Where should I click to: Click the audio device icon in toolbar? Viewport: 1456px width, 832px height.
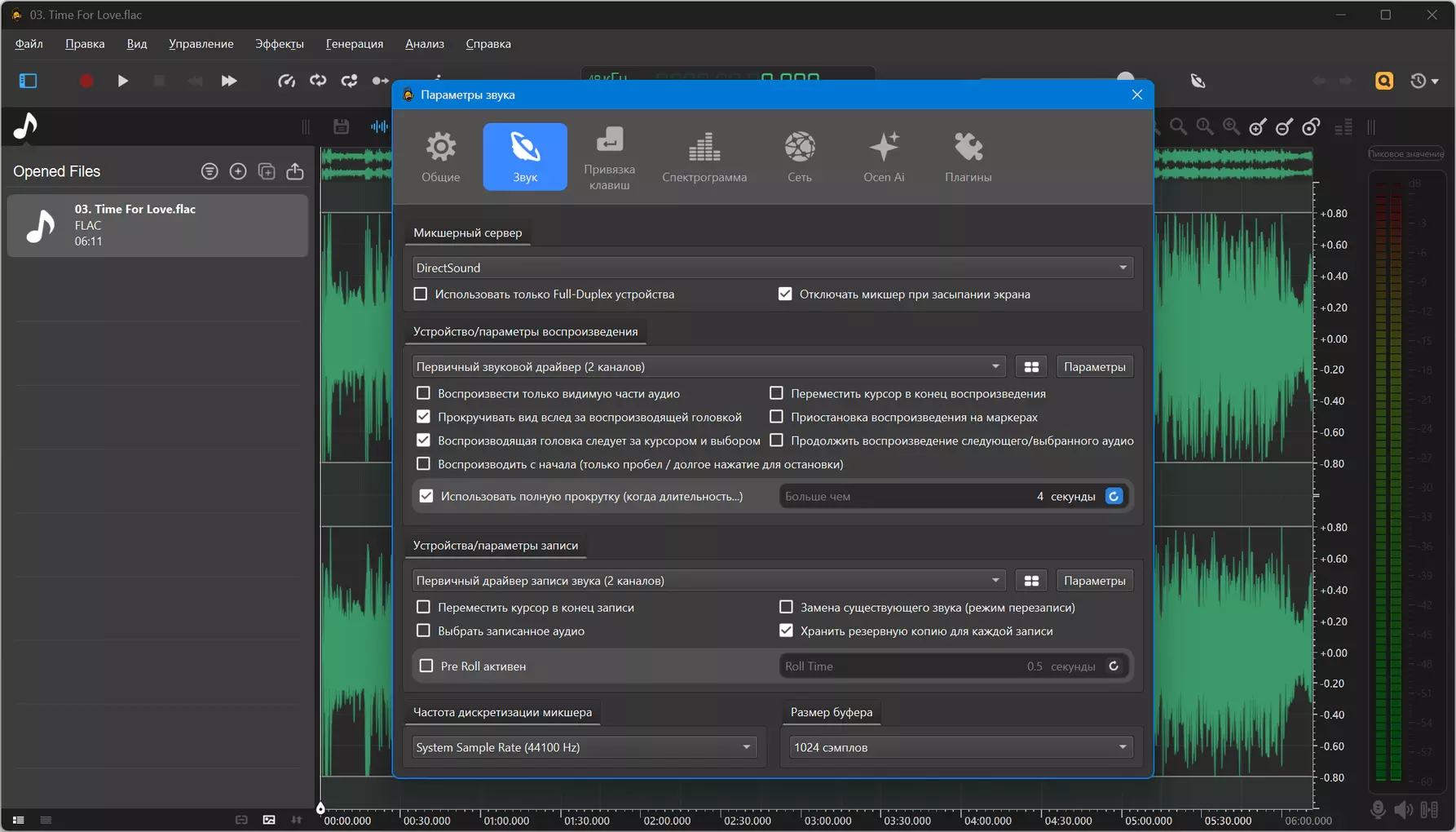click(1198, 81)
